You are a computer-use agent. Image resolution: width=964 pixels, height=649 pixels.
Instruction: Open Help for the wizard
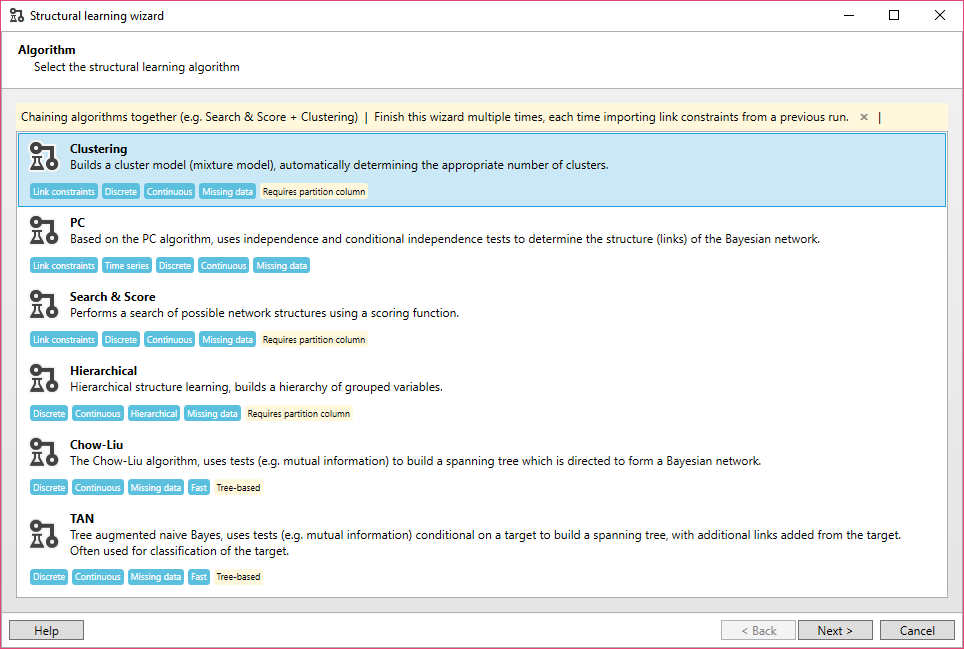click(46, 630)
